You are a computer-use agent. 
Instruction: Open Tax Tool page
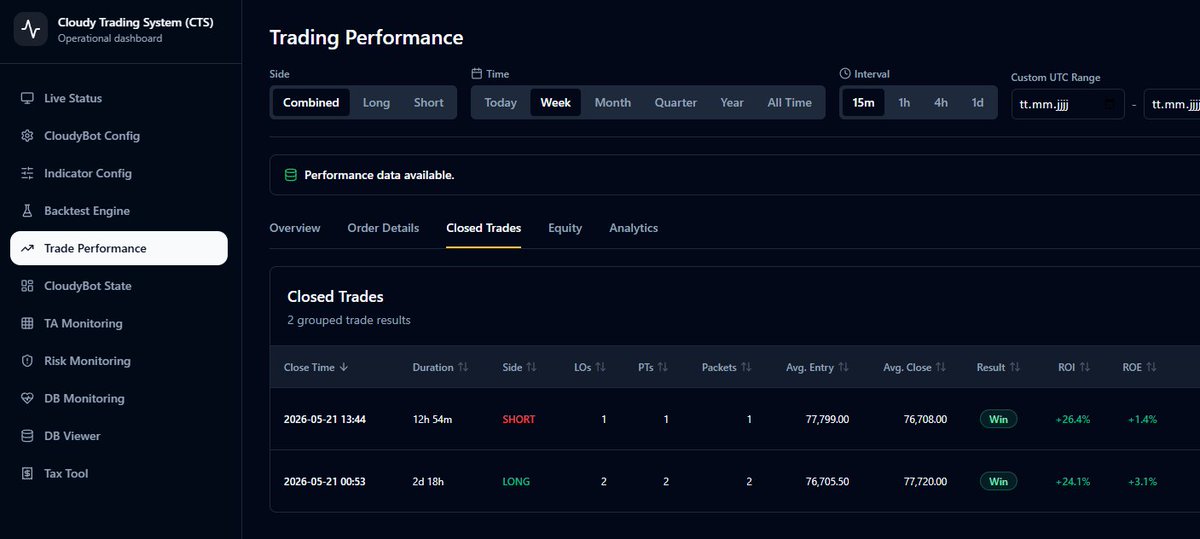(119, 473)
